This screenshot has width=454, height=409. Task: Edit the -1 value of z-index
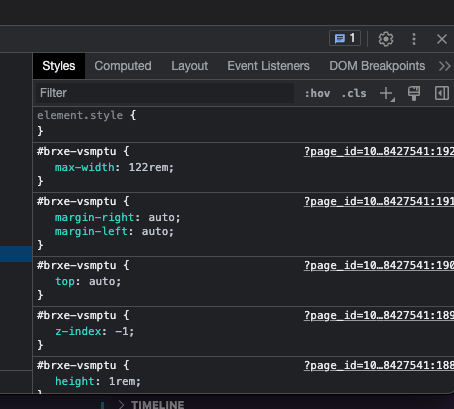coord(122,331)
